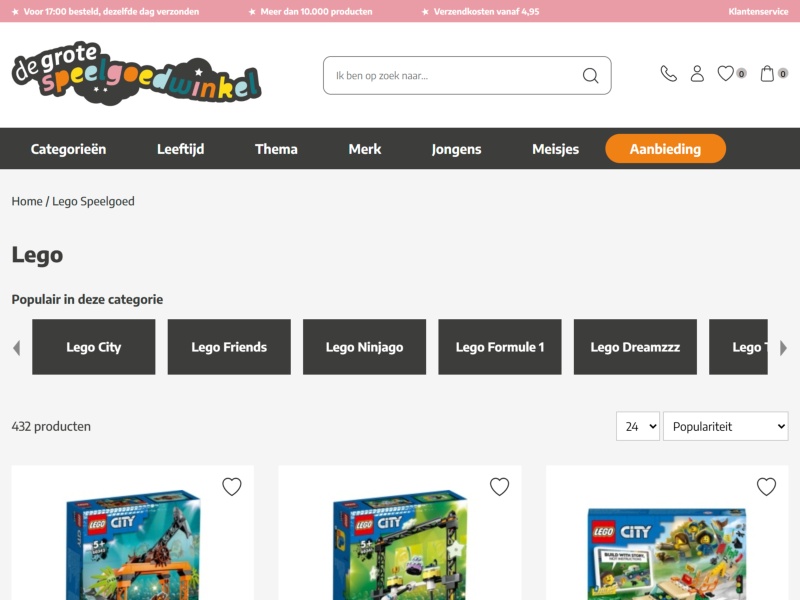Favorite the green Lego City challenge set
Viewport: 800px width, 600px height.
pos(498,486)
